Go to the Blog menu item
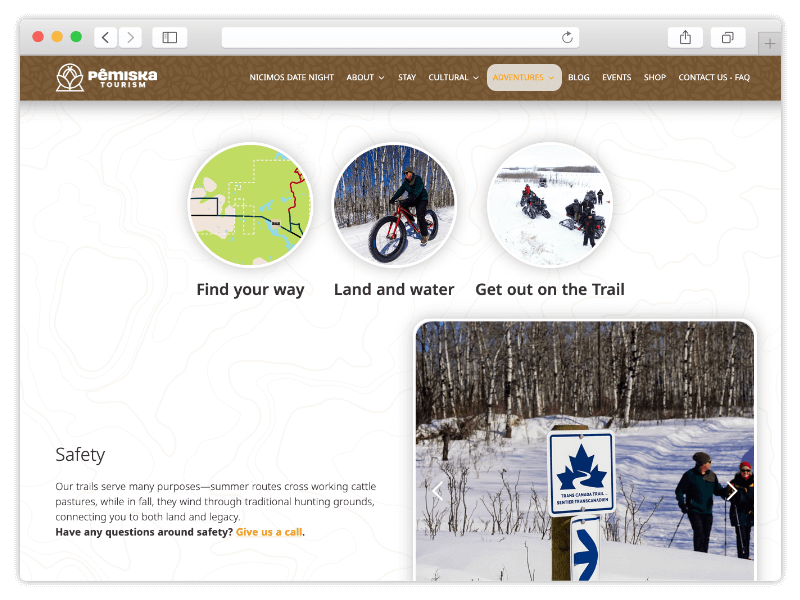 coord(579,78)
